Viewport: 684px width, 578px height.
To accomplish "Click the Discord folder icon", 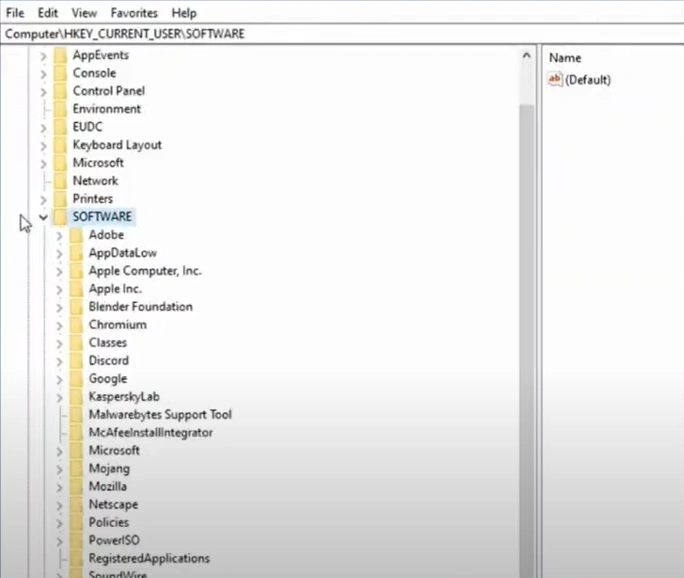I will (x=76, y=361).
